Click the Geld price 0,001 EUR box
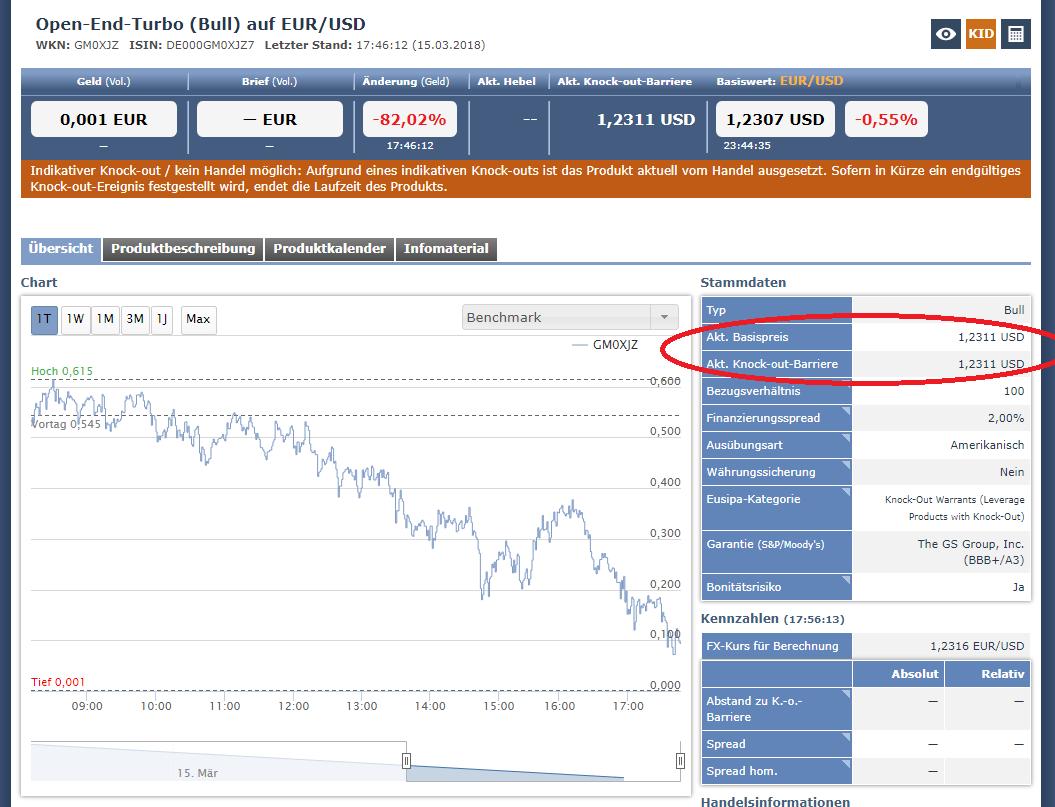 click(104, 119)
